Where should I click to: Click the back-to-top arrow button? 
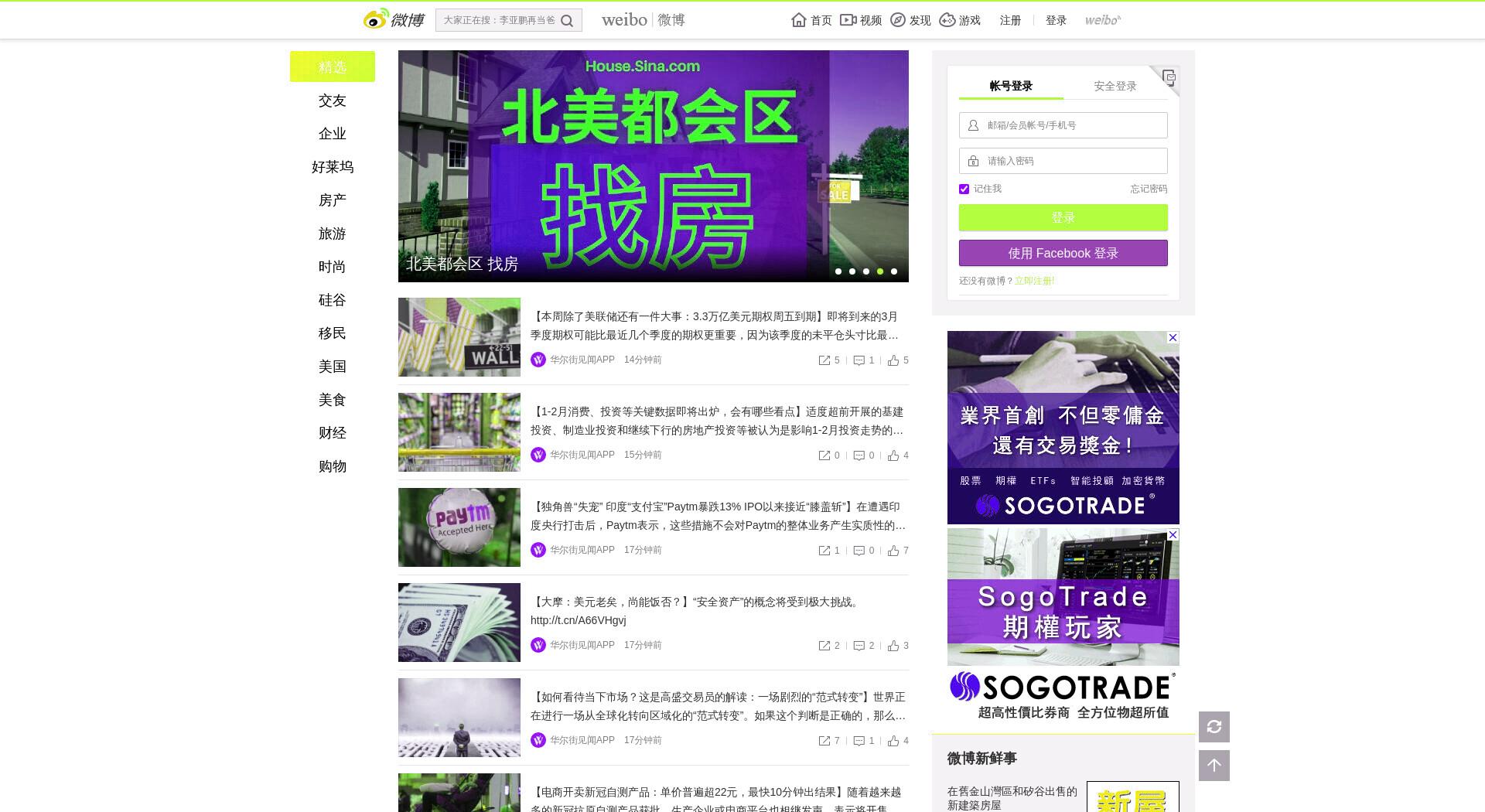pos(1214,766)
